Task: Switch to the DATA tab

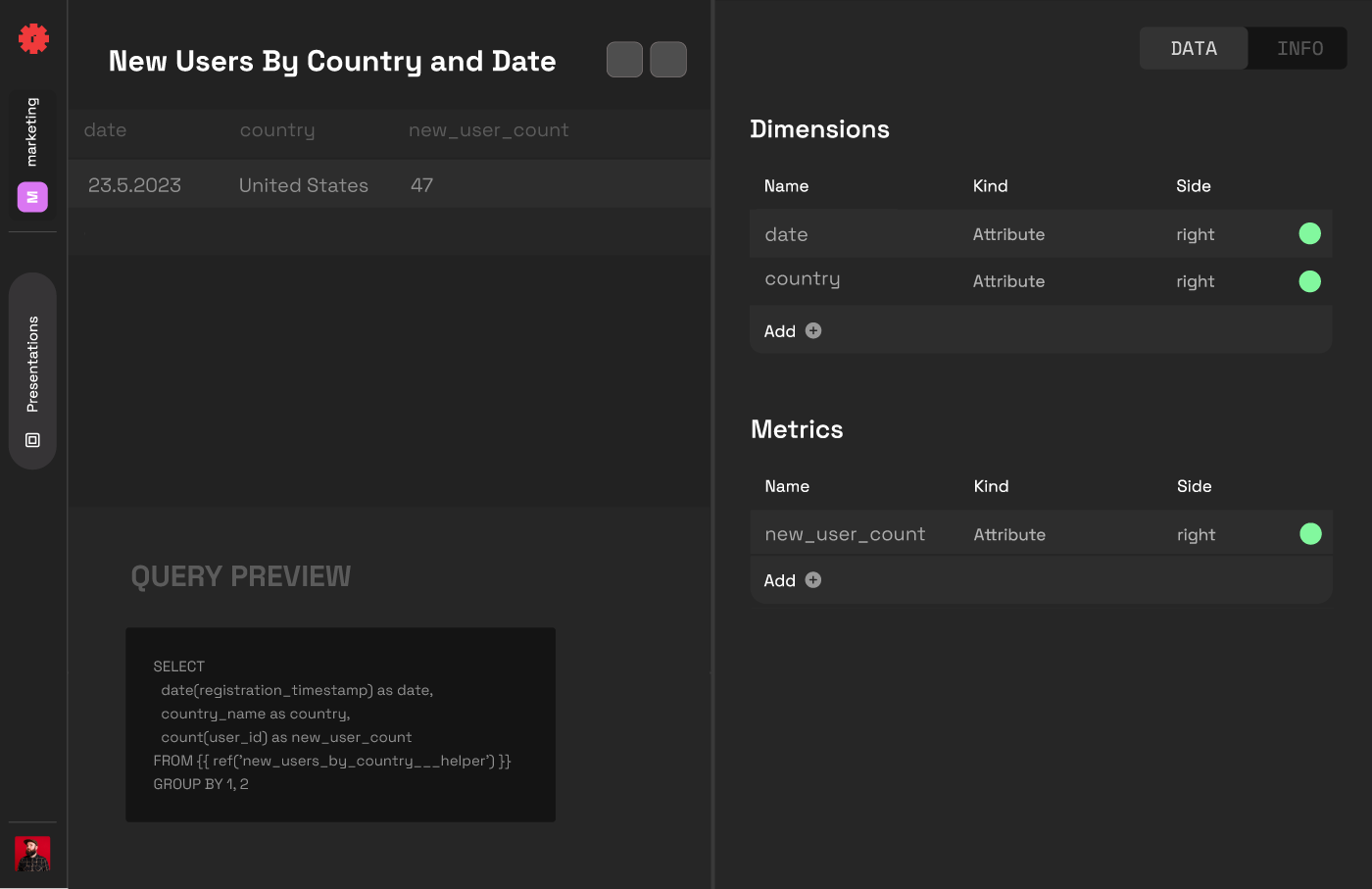Action: (x=1194, y=47)
